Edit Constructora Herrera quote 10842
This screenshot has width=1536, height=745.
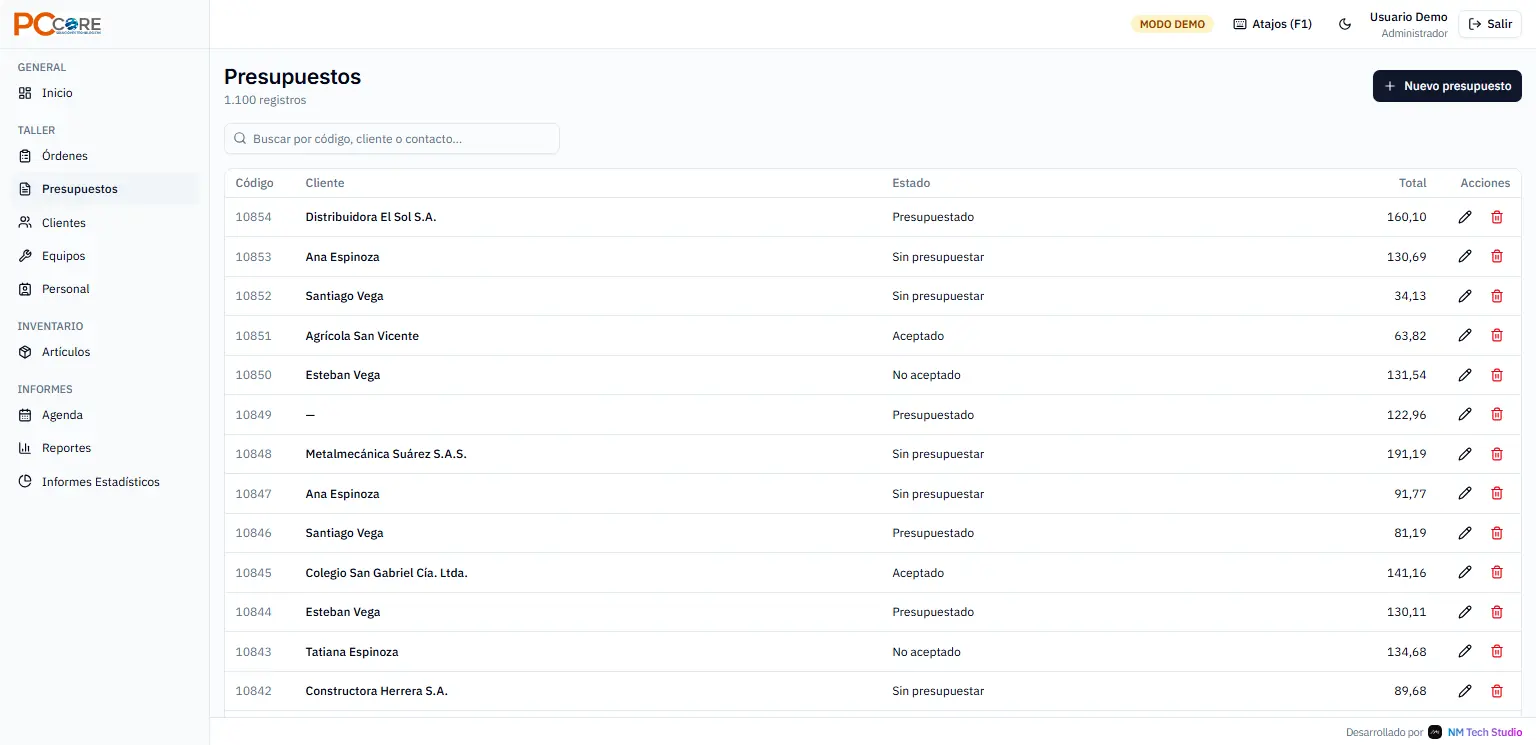(x=1465, y=691)
